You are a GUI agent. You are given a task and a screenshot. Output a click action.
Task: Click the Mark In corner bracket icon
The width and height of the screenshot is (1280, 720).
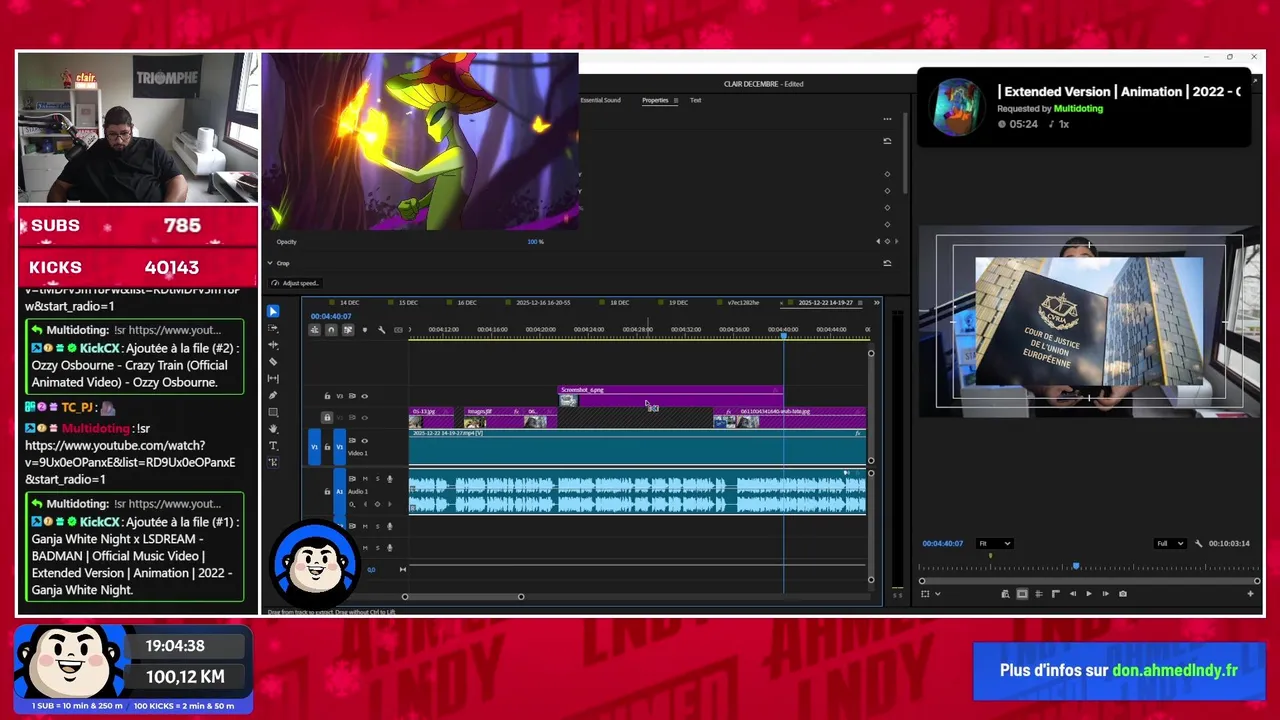coord(1055,594)
